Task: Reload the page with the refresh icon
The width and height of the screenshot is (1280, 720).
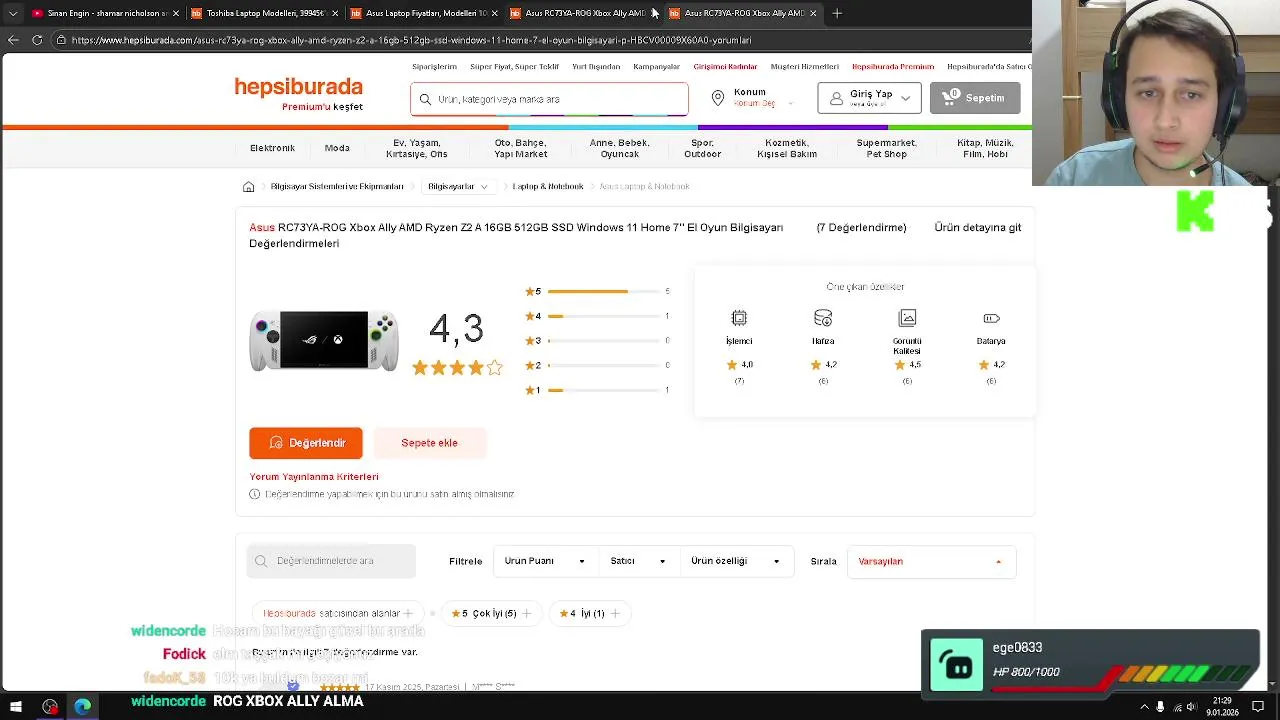Action: pos(37,40)
